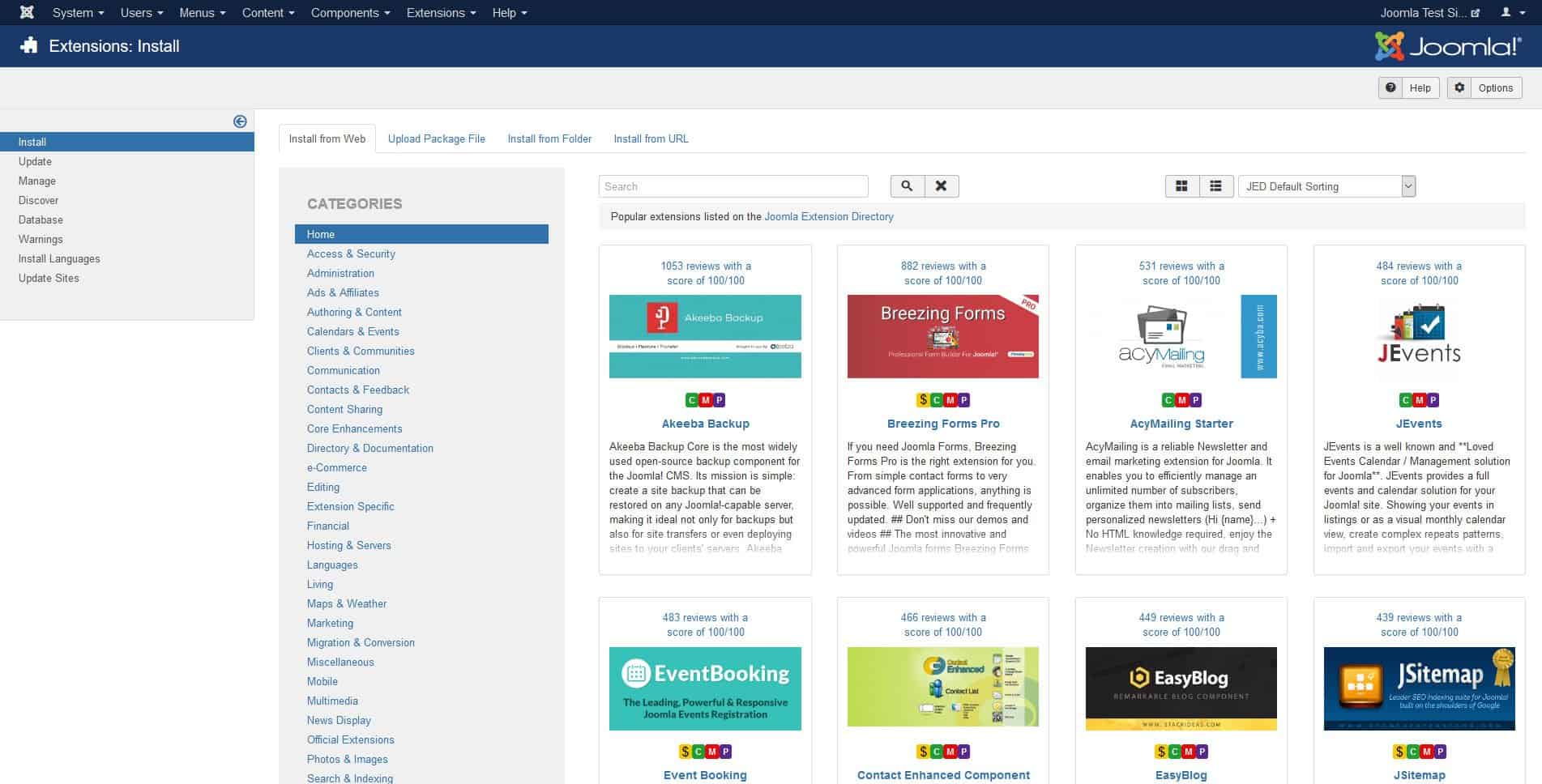Click the Akeeba Backup banner image

[705, 336]
